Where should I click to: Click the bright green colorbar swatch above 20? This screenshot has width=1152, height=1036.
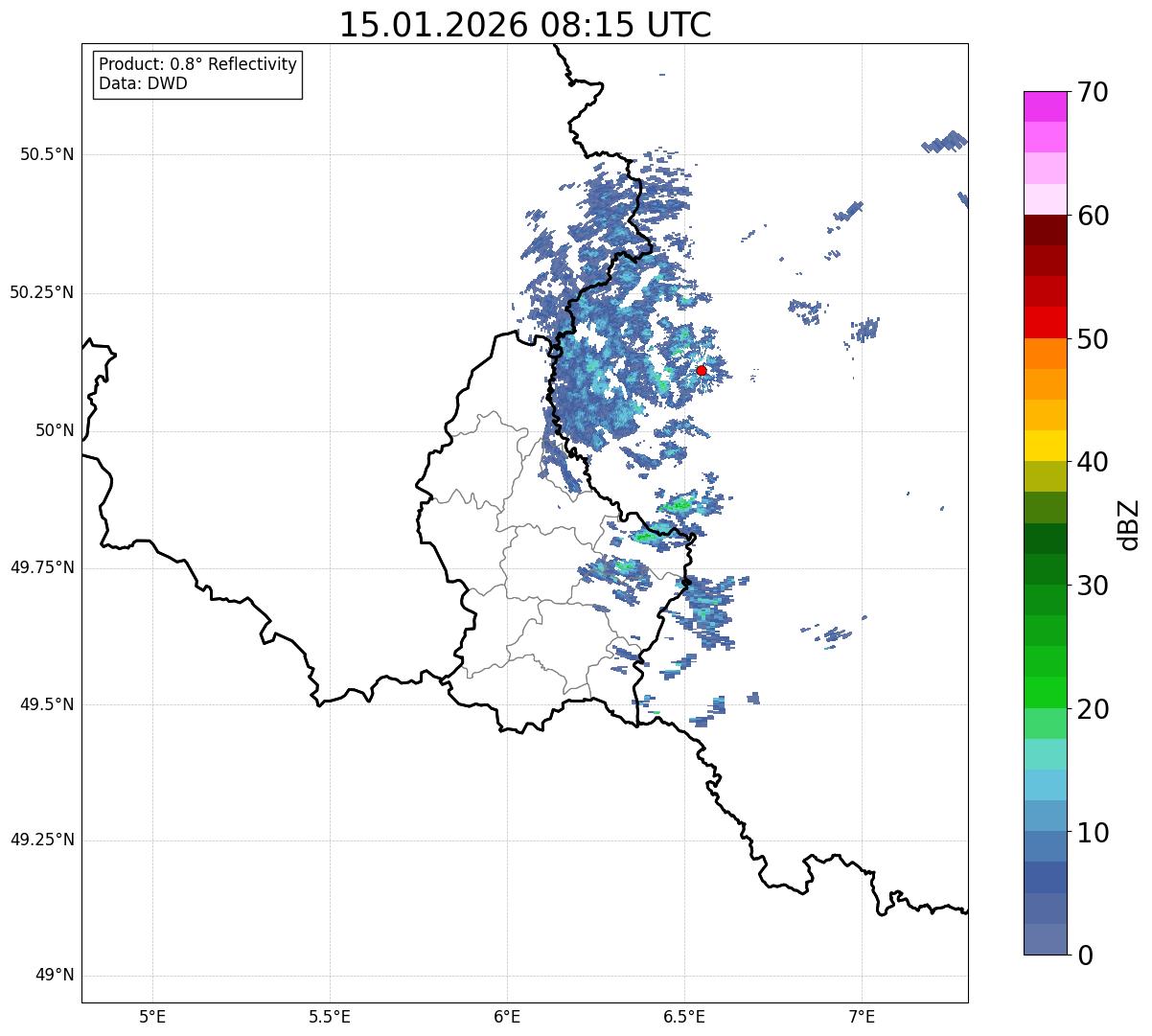tap(1045, 692)
